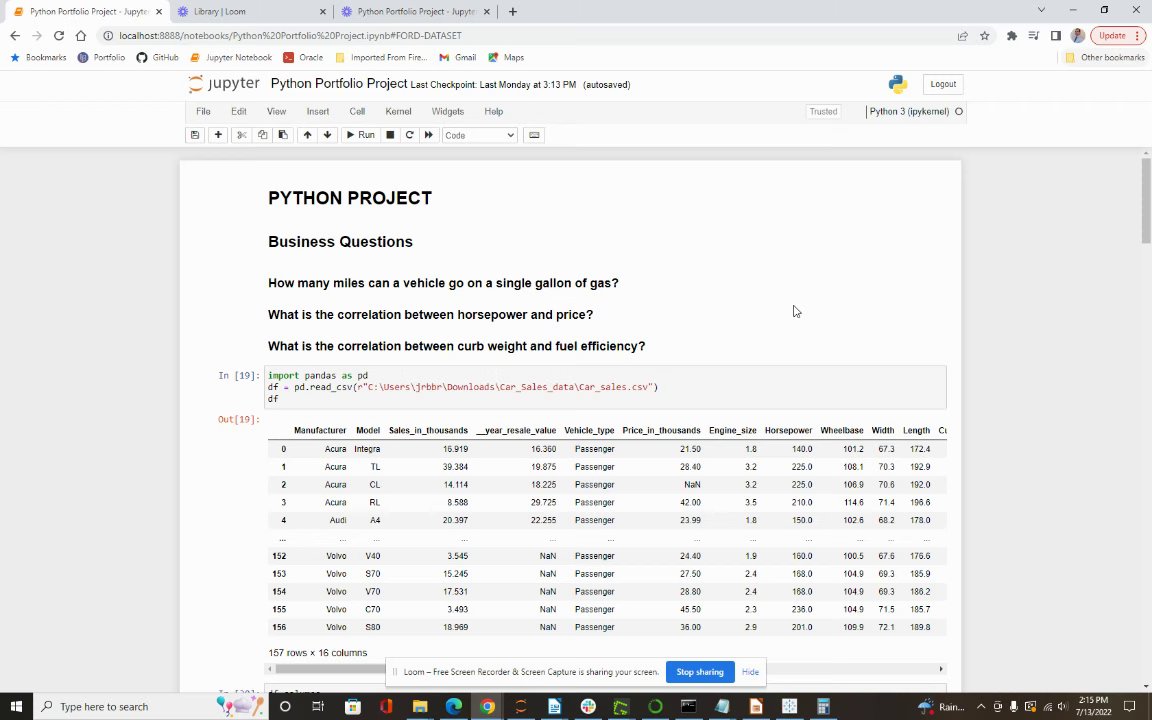Open the tab search chevron

(1041, 10)
